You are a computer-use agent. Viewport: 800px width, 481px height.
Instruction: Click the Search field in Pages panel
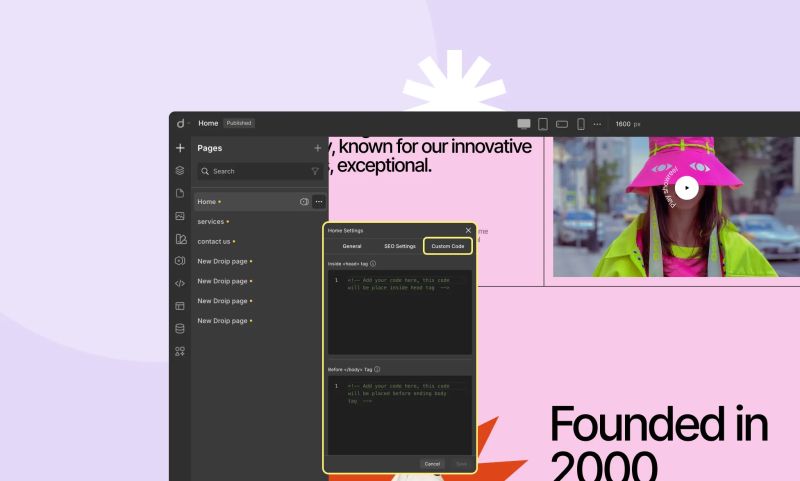click(x=260, y=171)
